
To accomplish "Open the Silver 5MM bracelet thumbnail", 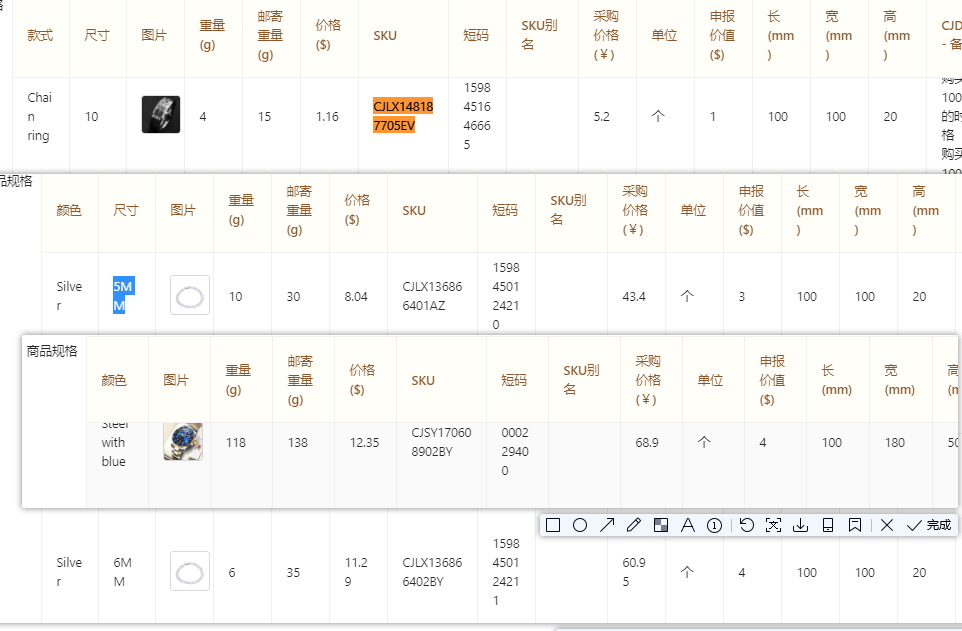I will pyautogui.click(x=189, y=296).
